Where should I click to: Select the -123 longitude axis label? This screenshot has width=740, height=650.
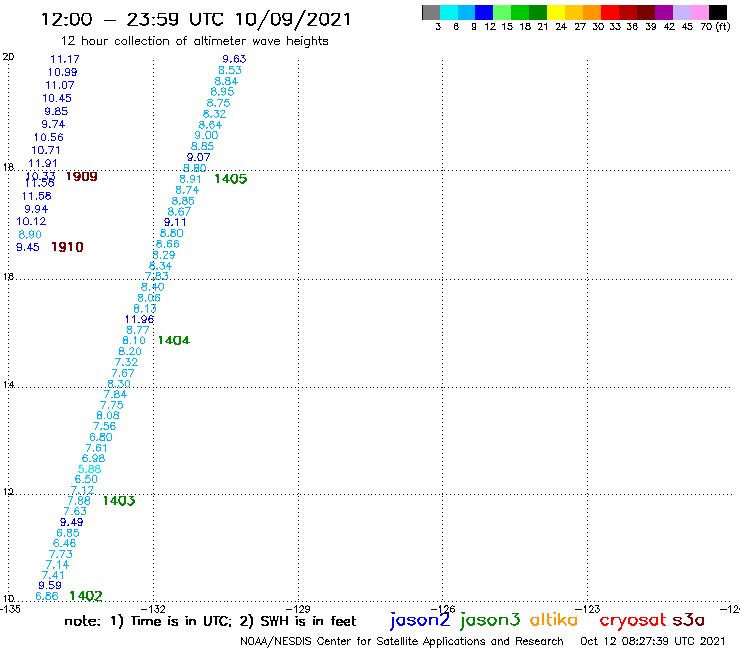pos(588,608)
